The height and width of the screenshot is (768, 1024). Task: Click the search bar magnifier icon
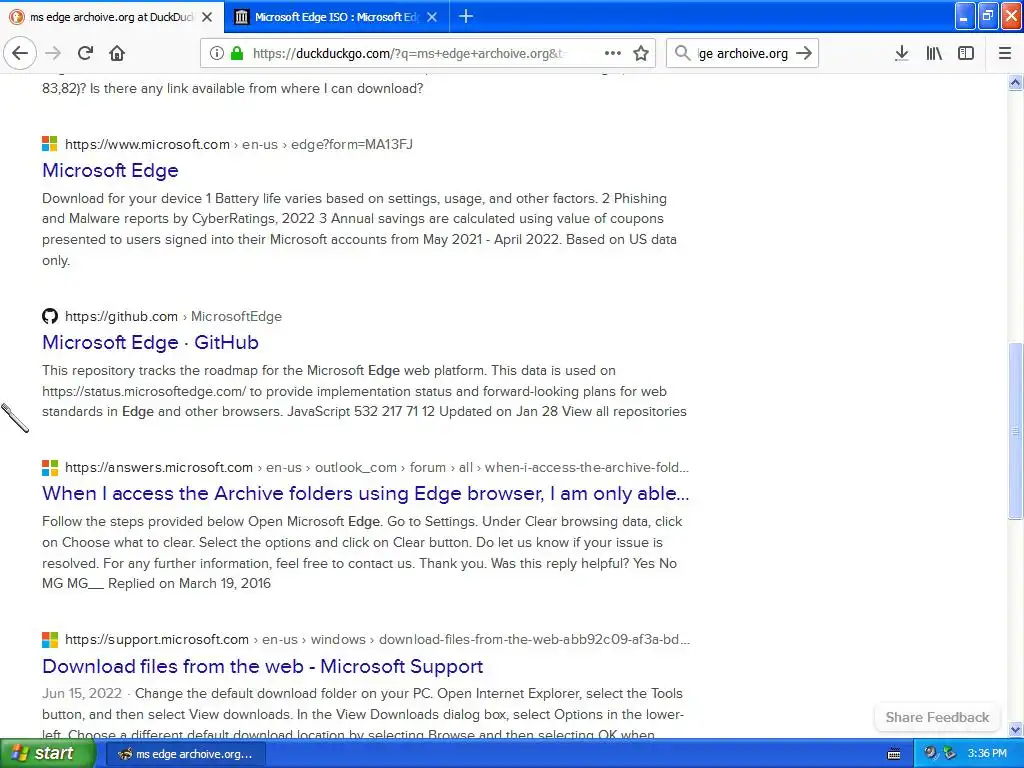tap(682, 53)
